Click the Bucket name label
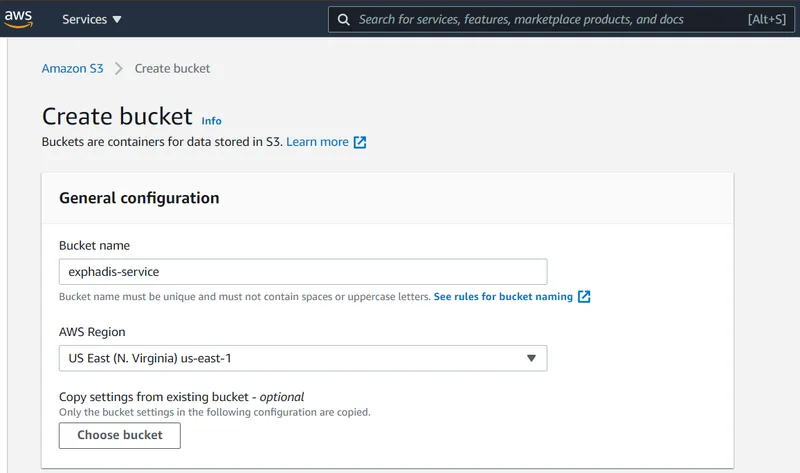 point(94,245)
